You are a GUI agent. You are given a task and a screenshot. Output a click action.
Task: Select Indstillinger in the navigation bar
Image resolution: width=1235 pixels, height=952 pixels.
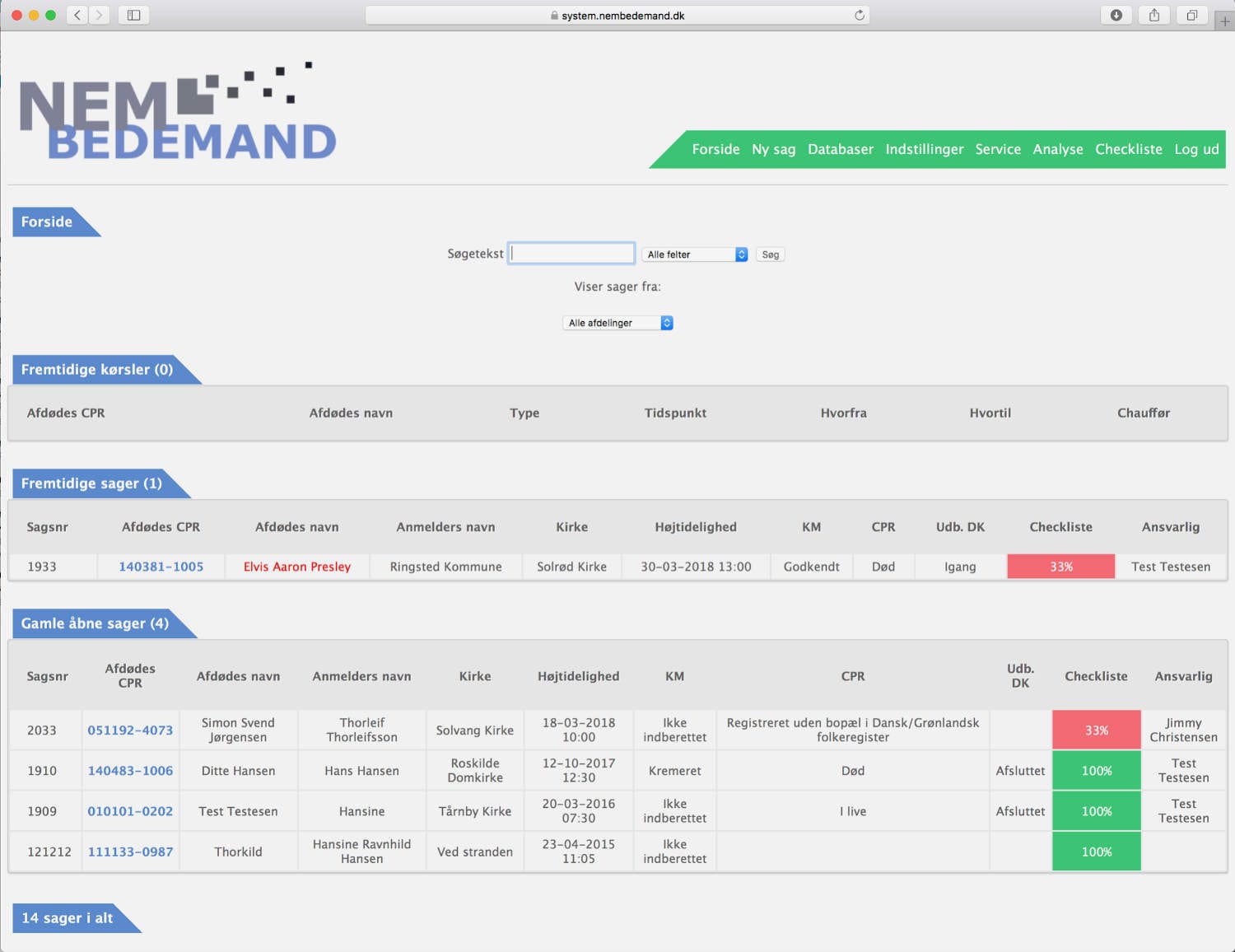coord(924,149)
